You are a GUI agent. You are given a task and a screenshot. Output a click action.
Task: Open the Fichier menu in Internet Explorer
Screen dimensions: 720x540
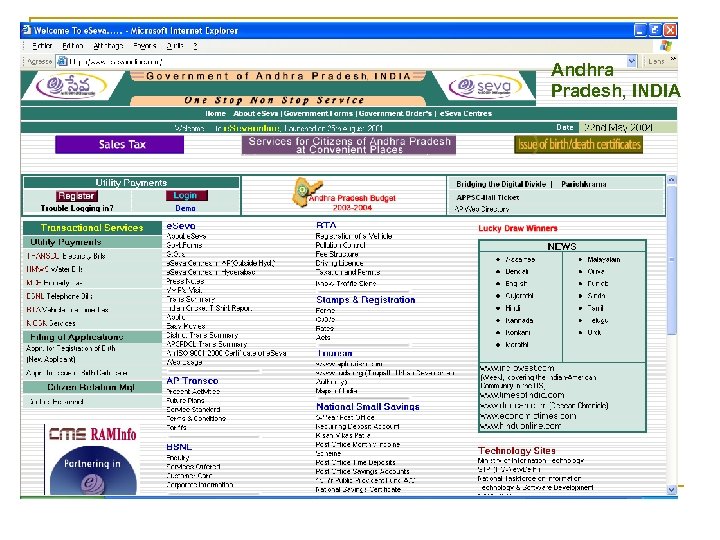[42, 46]
